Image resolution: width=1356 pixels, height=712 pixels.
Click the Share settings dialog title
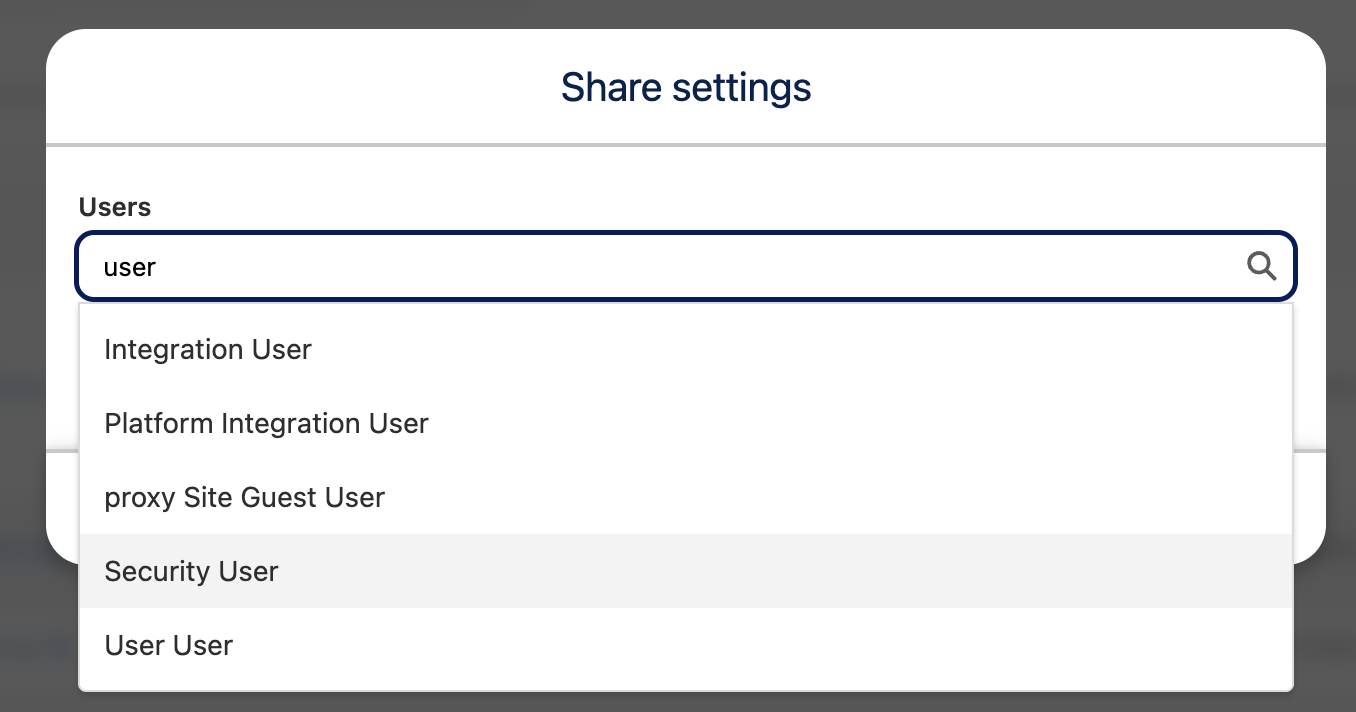coord(685,87)
